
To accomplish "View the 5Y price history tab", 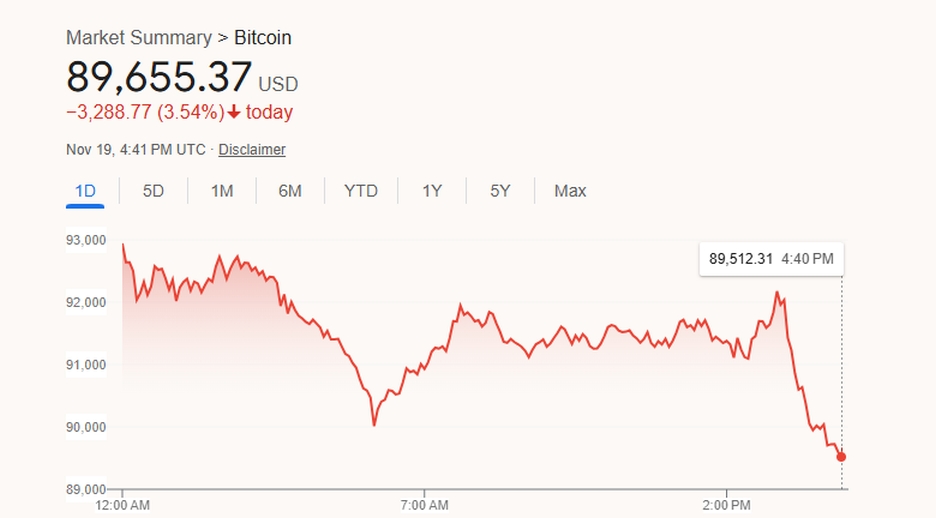I will pyautogui.click(x=500, y=190).
